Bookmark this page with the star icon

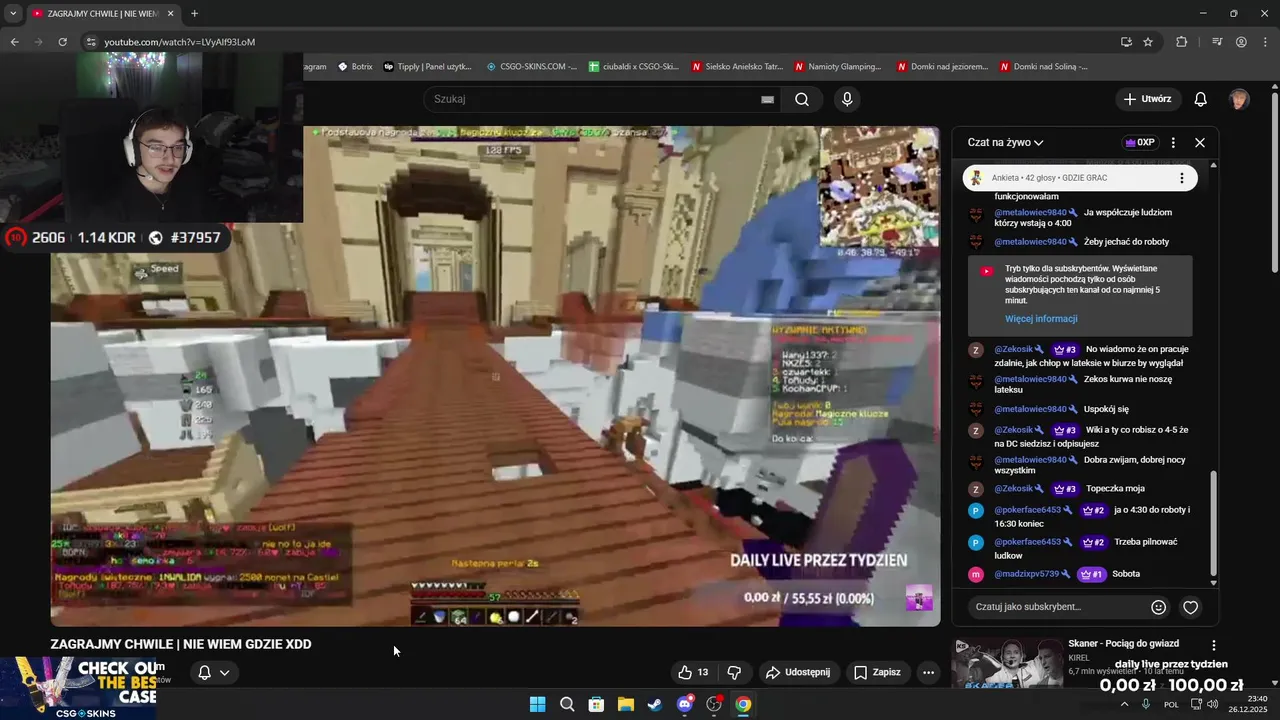1148,42
